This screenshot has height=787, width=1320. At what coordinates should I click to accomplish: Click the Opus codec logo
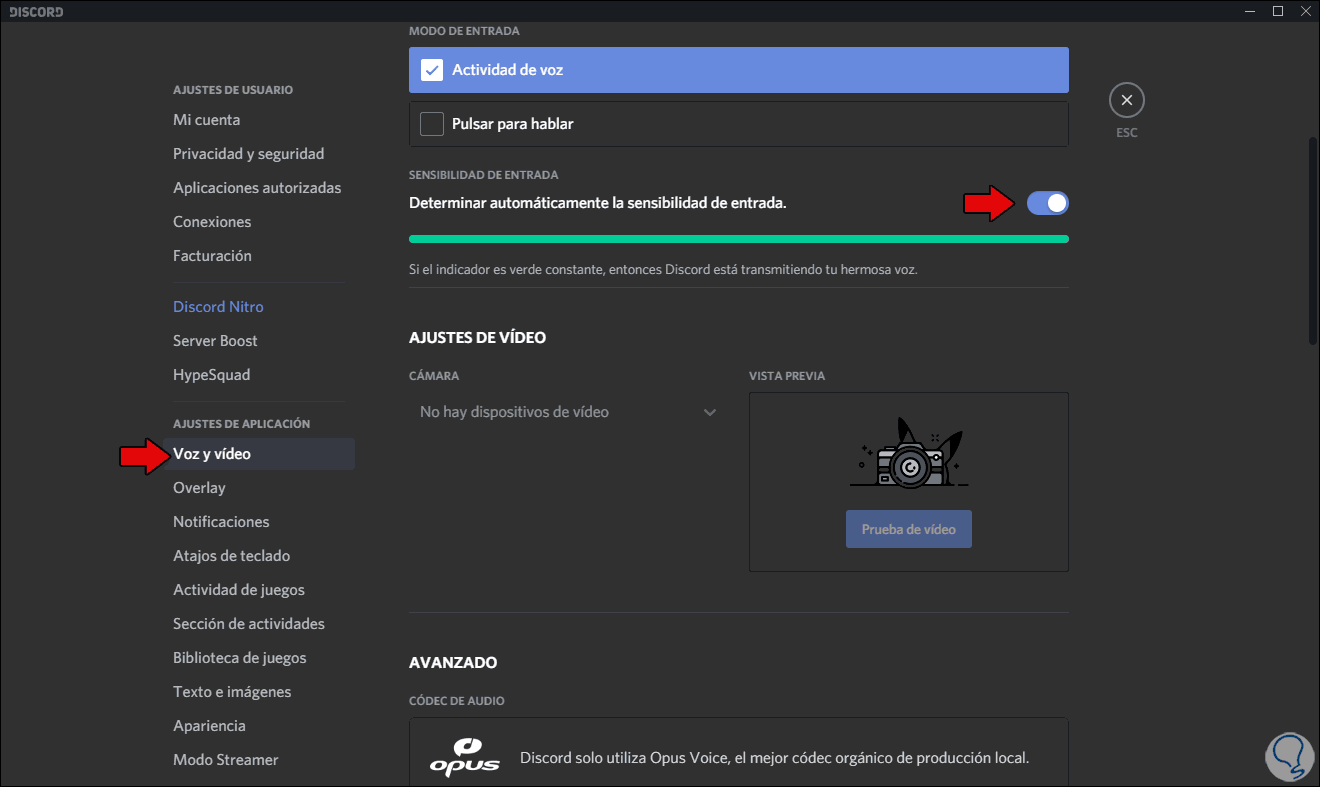tap(465, 757)
